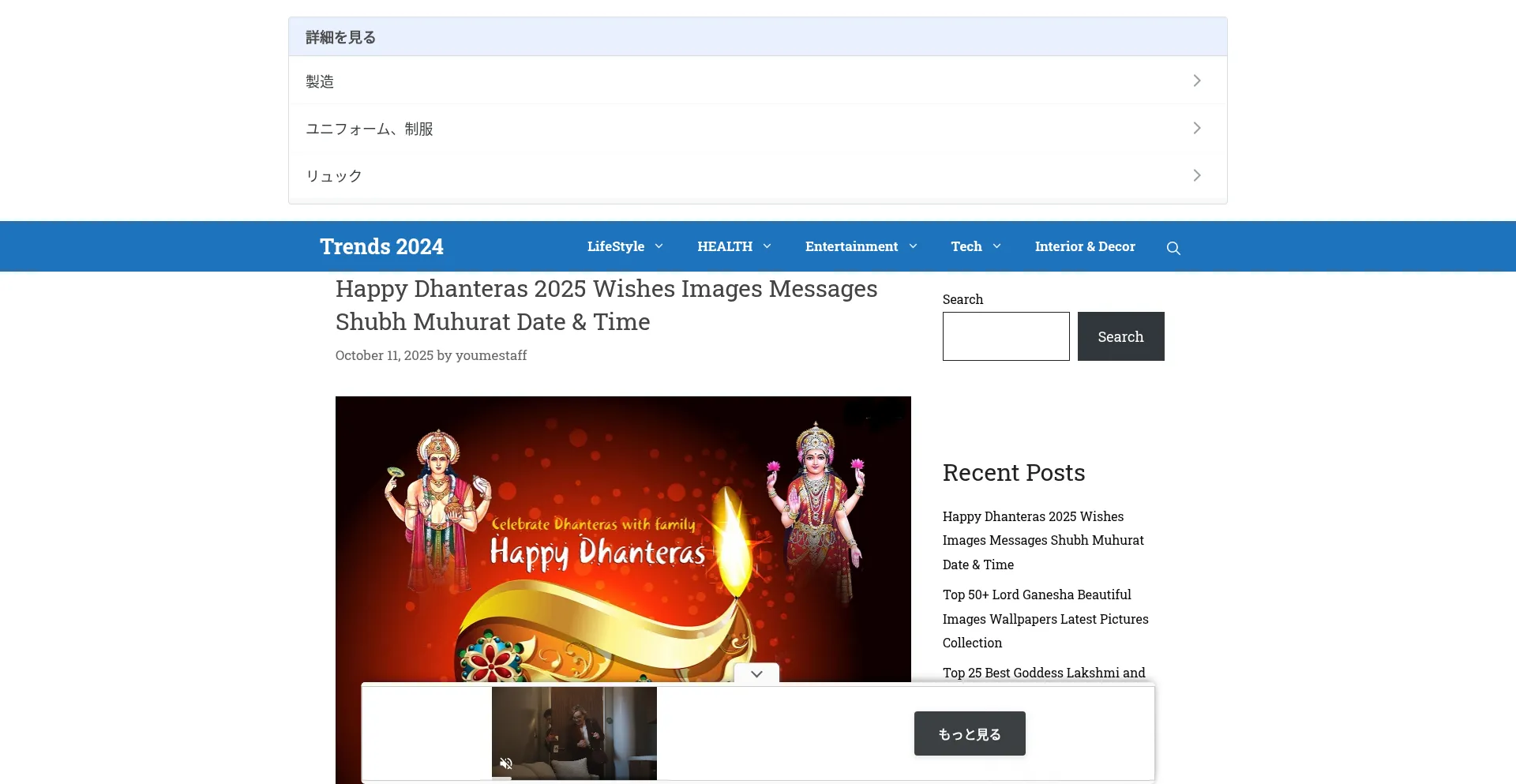Screen dimensions: 1516x784
Task: Open the HEALTH menu item
Action: (x=725, y=246)
